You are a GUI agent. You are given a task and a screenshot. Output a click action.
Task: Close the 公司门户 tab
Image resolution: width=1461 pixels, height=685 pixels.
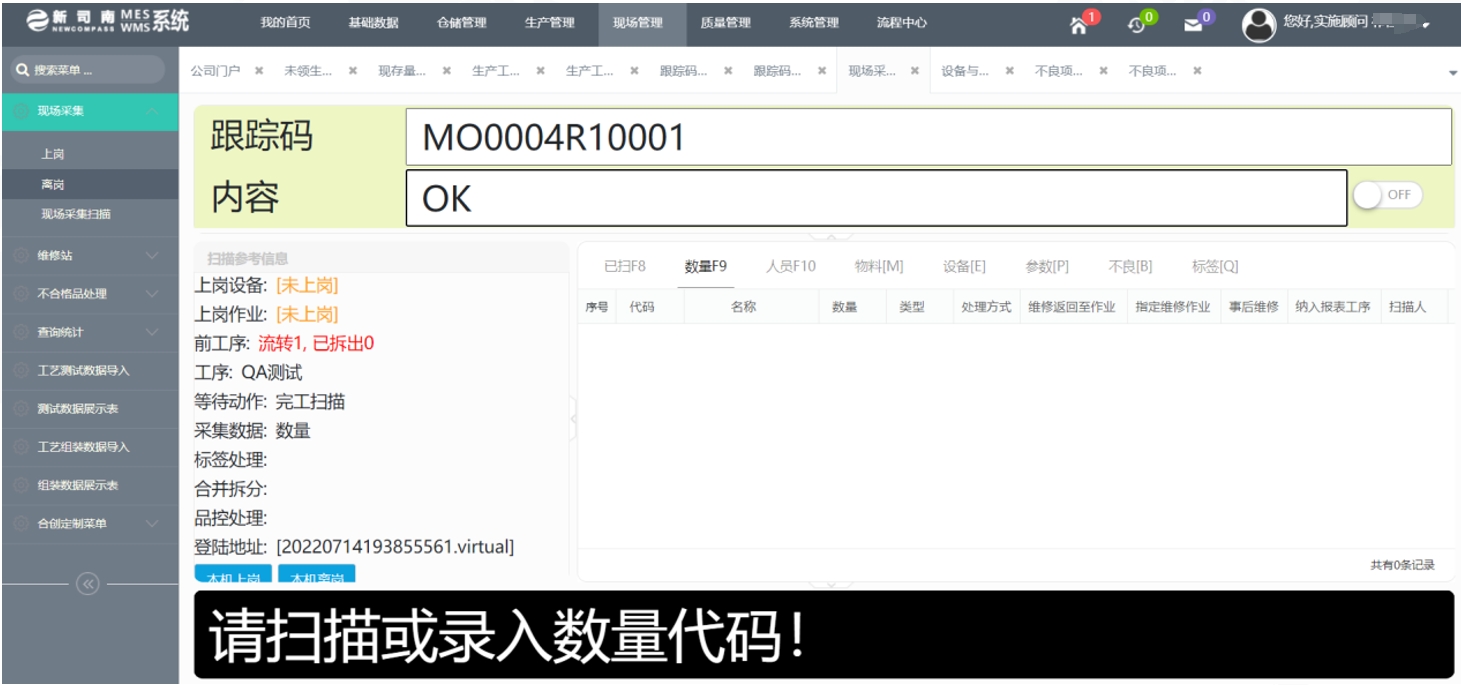[x=259, y=71]
